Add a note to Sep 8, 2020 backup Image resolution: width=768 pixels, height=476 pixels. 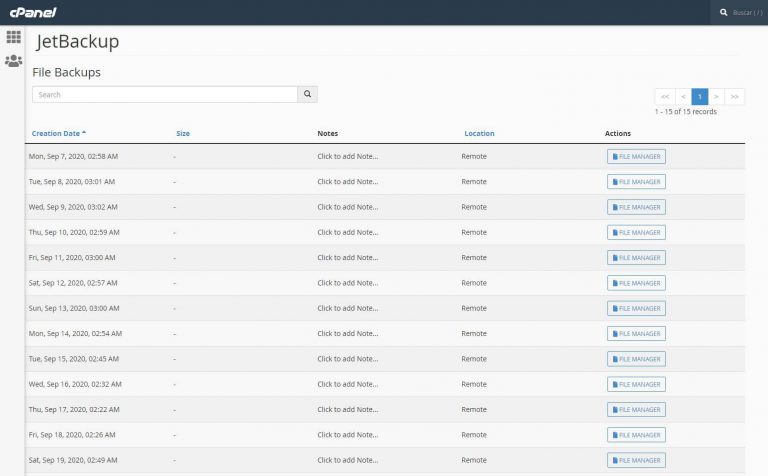pyautogui.click(x=347, y=182)
